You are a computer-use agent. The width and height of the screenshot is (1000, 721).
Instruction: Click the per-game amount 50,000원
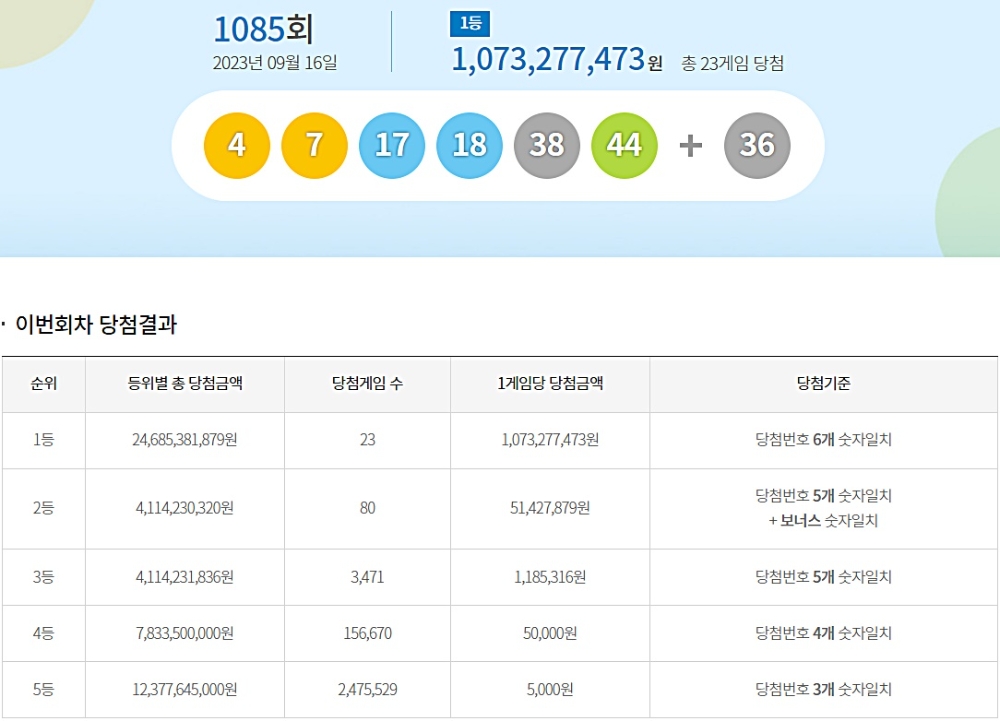[x=550, y=634]
